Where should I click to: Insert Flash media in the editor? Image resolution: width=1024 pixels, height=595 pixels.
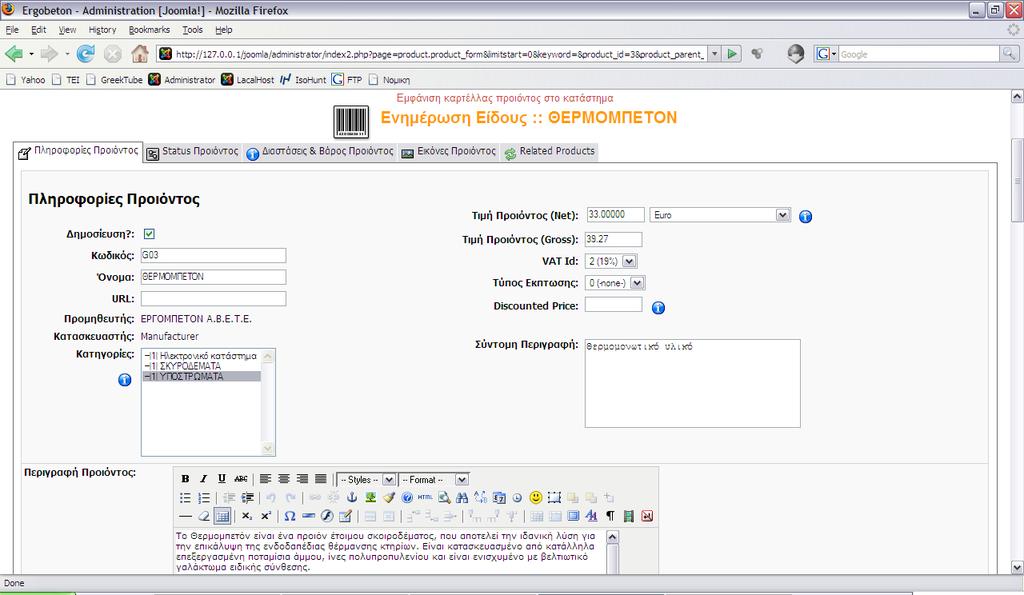327,516
